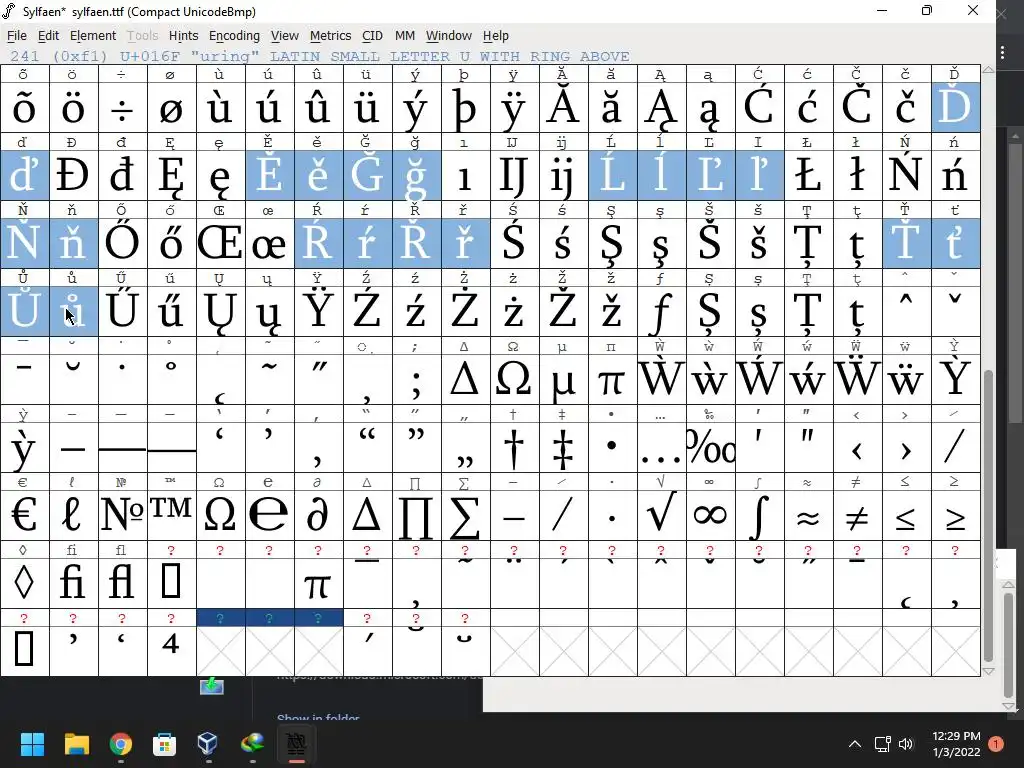Viewport: 1024px width, 768px height.
Task: Open the File menu
Action: [16, 36]
